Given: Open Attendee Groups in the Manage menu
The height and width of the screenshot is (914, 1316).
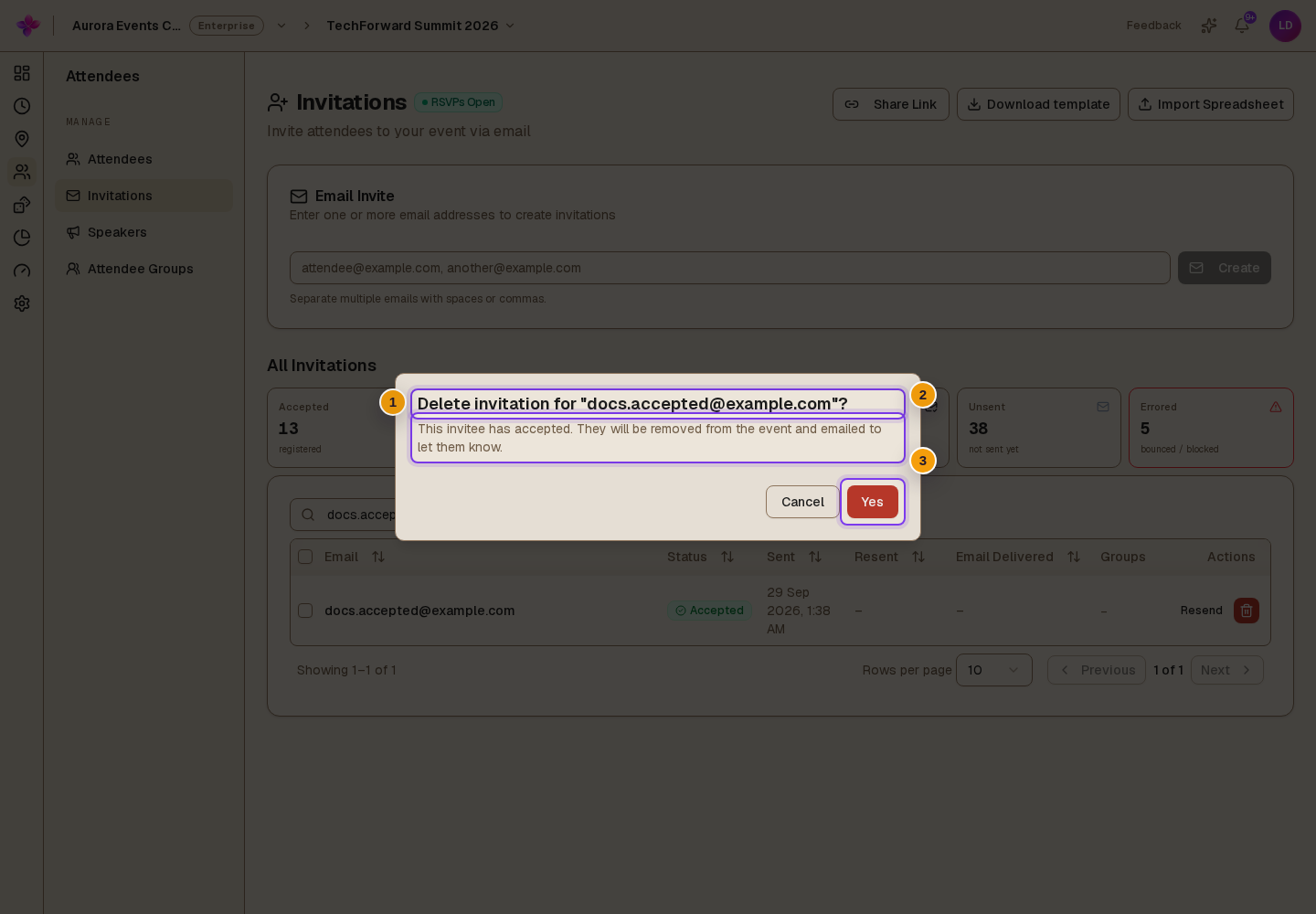Looking at the screenshot, I should (143, 269).
